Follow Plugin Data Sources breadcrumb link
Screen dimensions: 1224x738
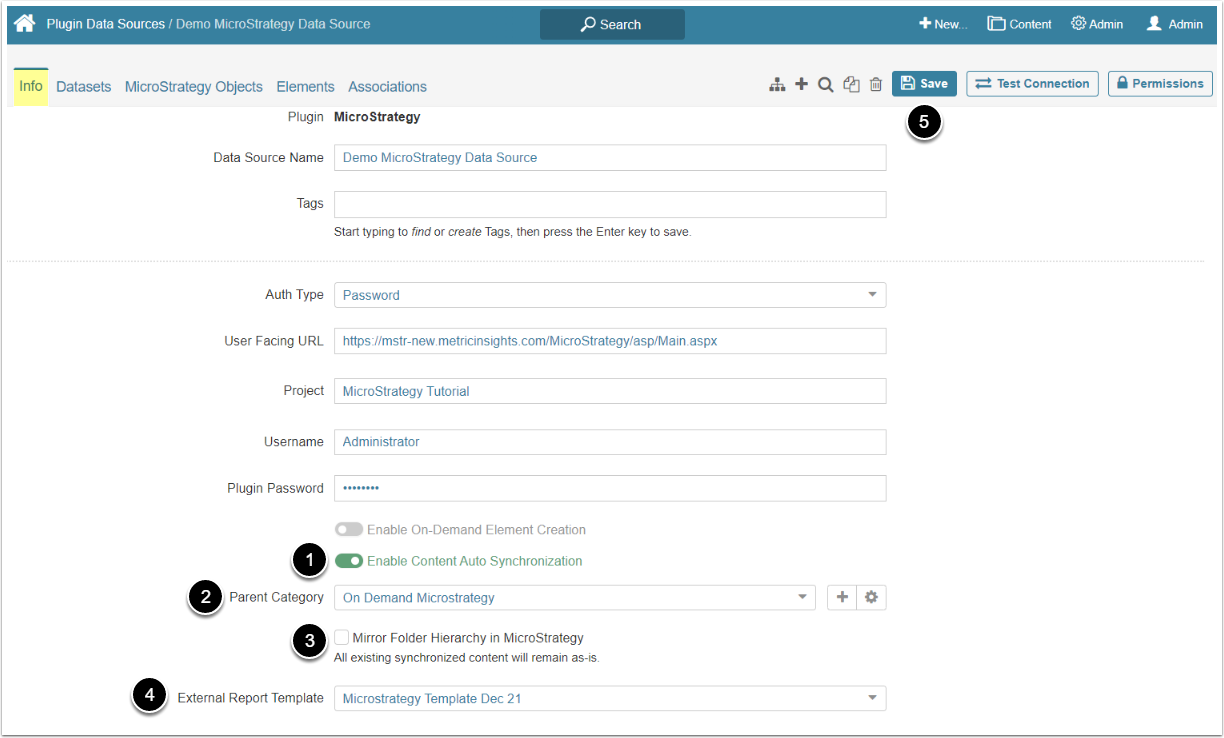[x=106, y=24]
